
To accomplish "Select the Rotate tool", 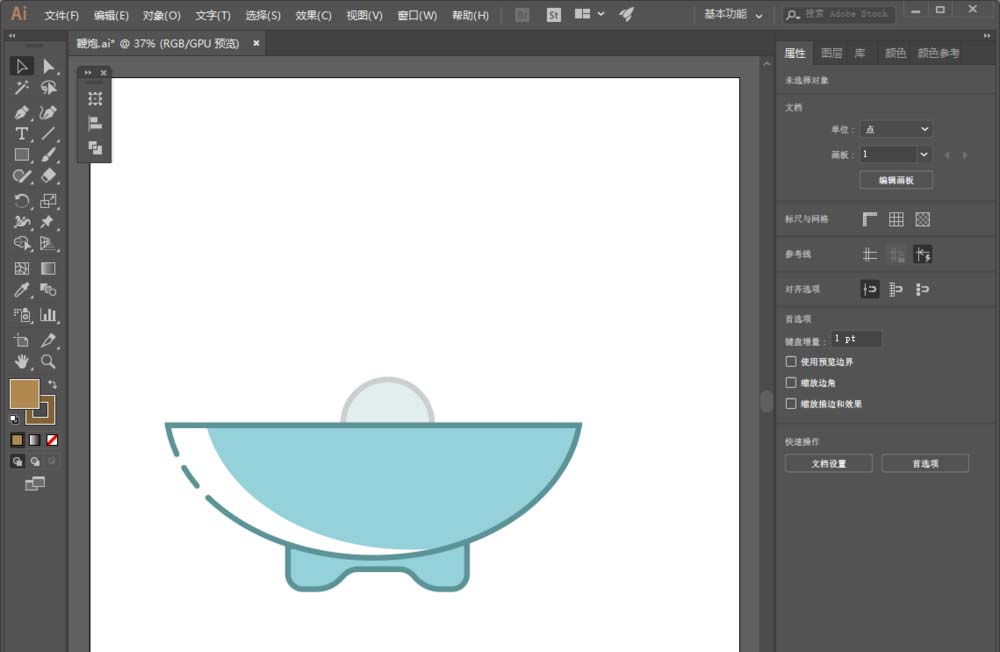I will tap(21, 201).
